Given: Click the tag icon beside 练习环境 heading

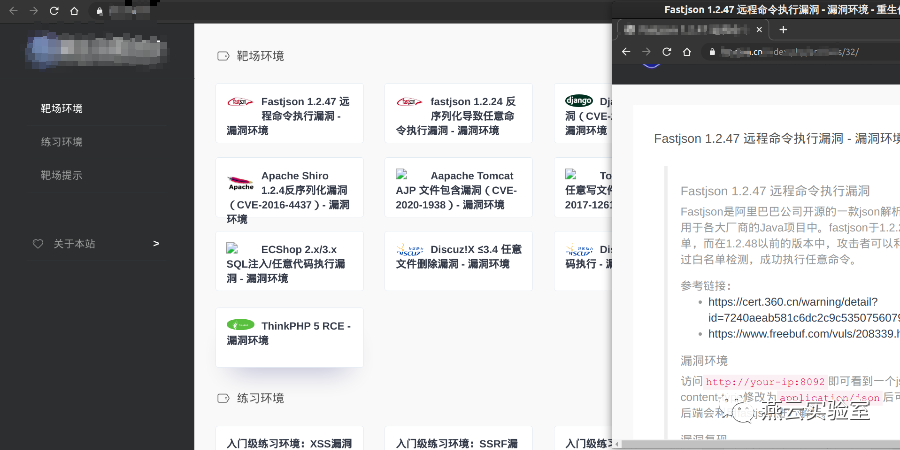Looking at the screenshot, I should [x=223, y=398].
